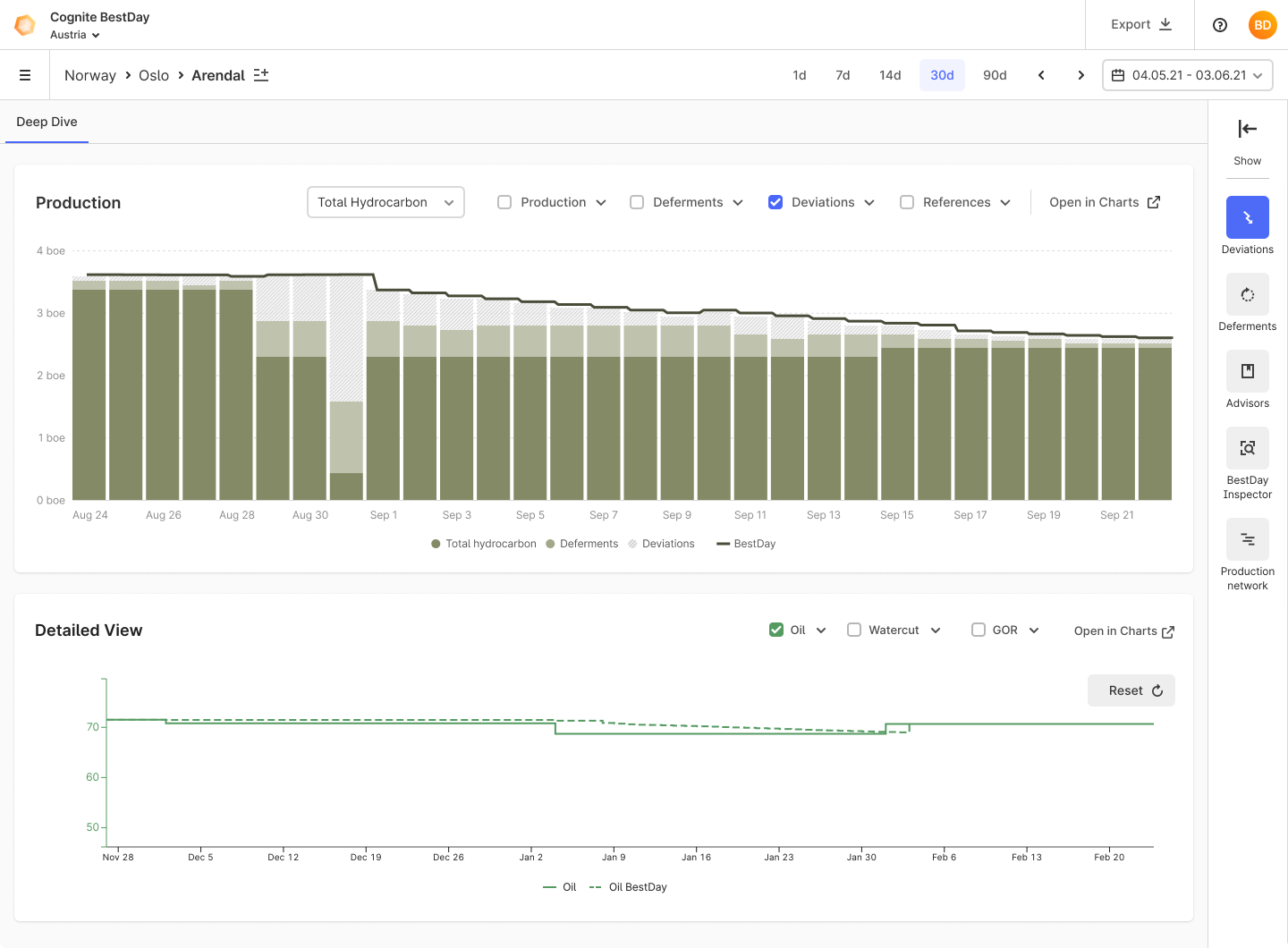The width and height of the screenshot is (1288, 948).
Task: Click the Oil BestDay dashed legend marker
Action: 596,887
